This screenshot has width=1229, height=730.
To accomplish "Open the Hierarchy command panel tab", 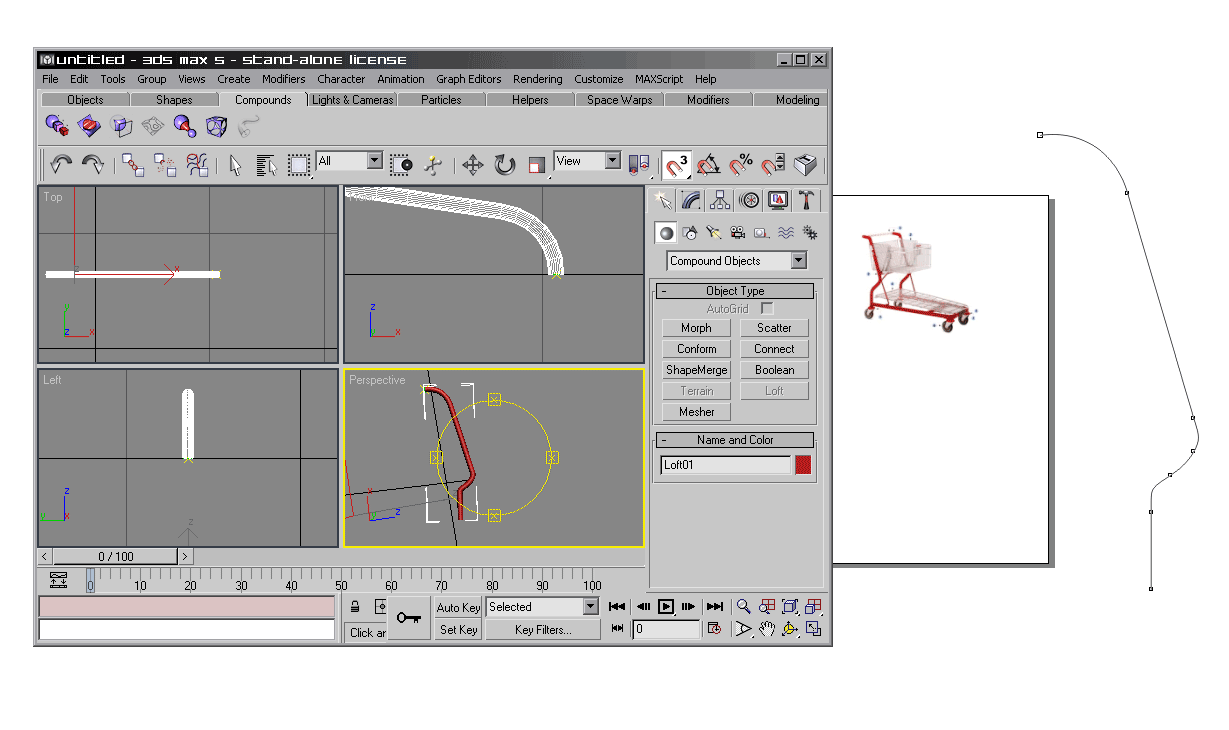I will 720,200.
